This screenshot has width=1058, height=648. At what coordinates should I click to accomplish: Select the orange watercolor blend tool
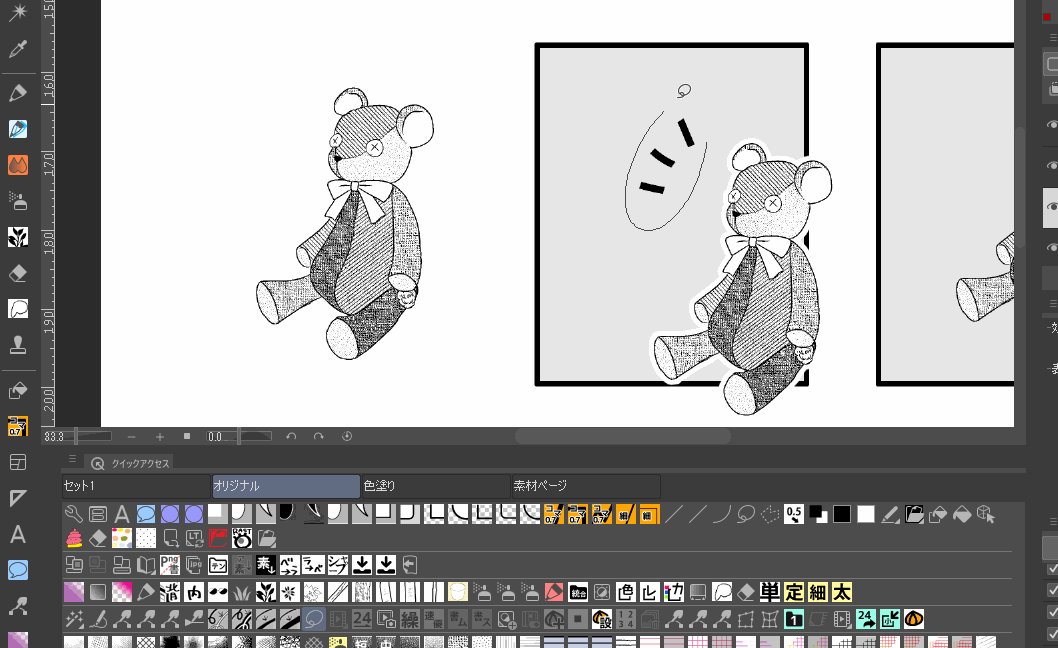tap(18, 165)
